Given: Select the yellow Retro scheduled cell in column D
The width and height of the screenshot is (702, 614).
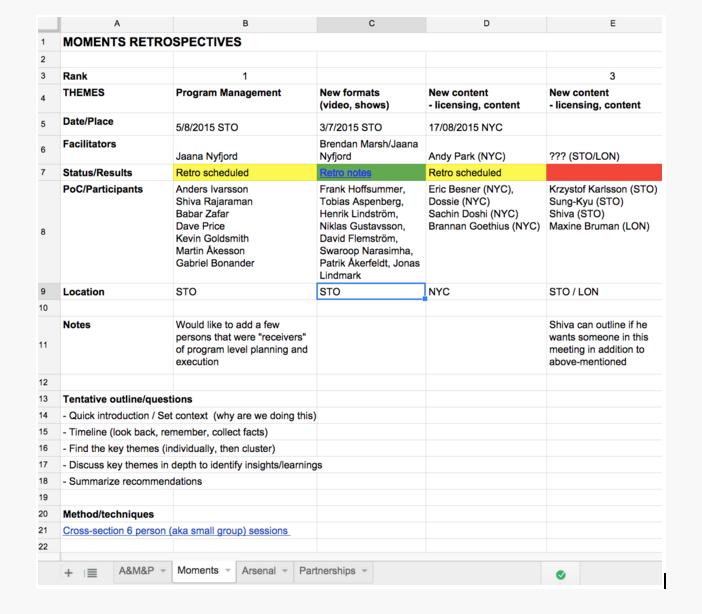Looking at the screenshot, I should [486, 173].
